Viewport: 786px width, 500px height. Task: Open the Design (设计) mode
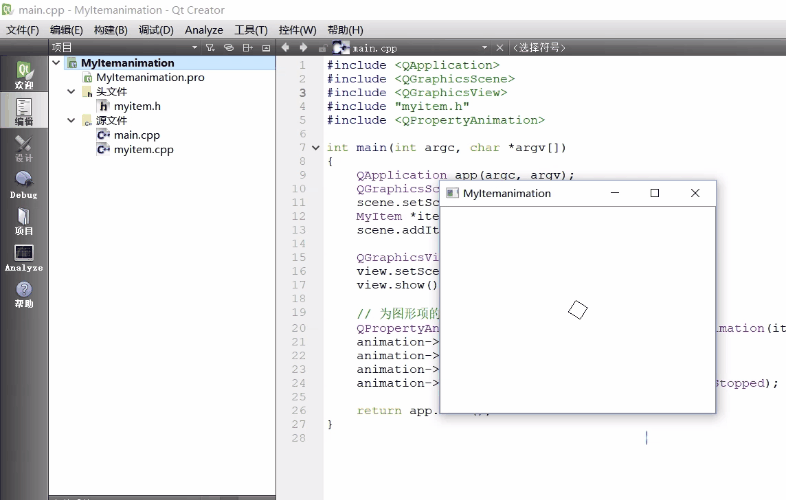click(24, 148)
